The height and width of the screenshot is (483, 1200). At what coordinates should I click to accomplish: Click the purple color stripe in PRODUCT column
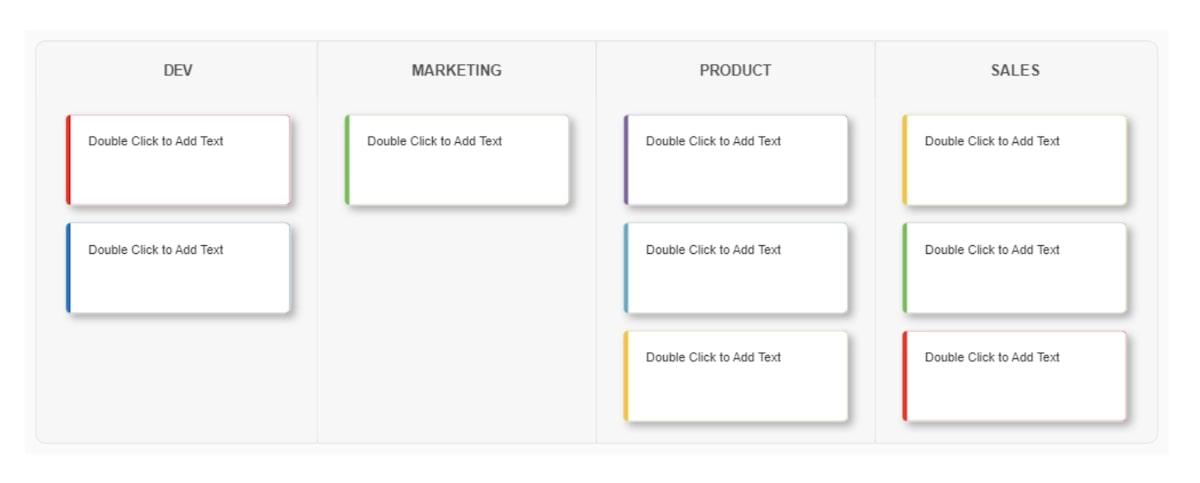(626, 160)
